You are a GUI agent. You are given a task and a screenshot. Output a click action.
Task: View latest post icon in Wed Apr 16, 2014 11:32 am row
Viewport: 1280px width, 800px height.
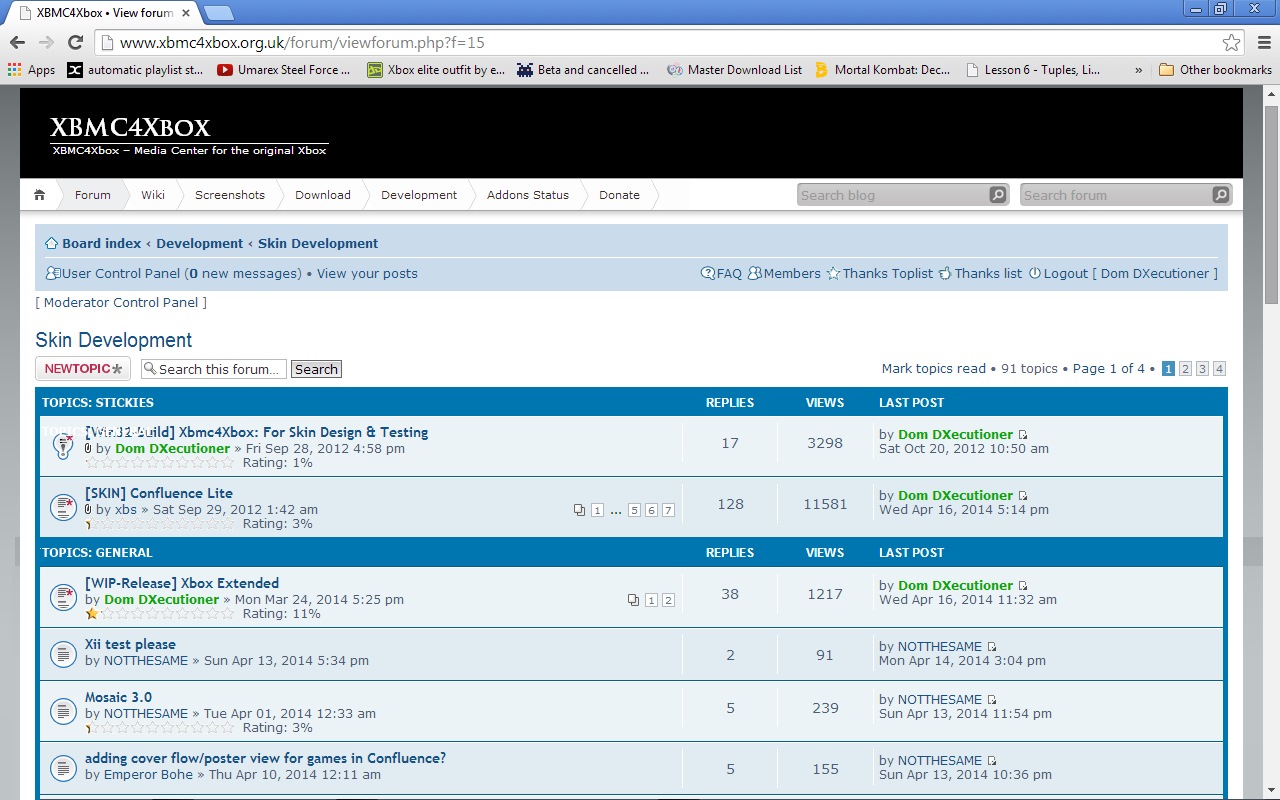(x=1023, y=586)
